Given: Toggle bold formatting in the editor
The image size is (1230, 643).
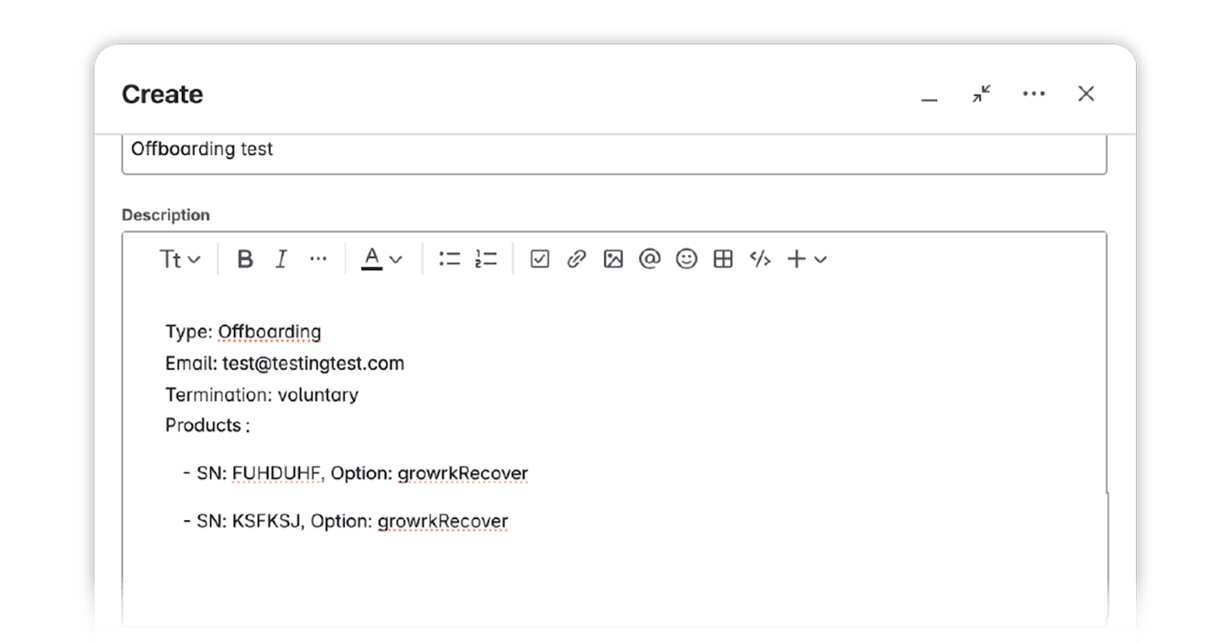Looking at the screenshot, I should click(243, 259).
